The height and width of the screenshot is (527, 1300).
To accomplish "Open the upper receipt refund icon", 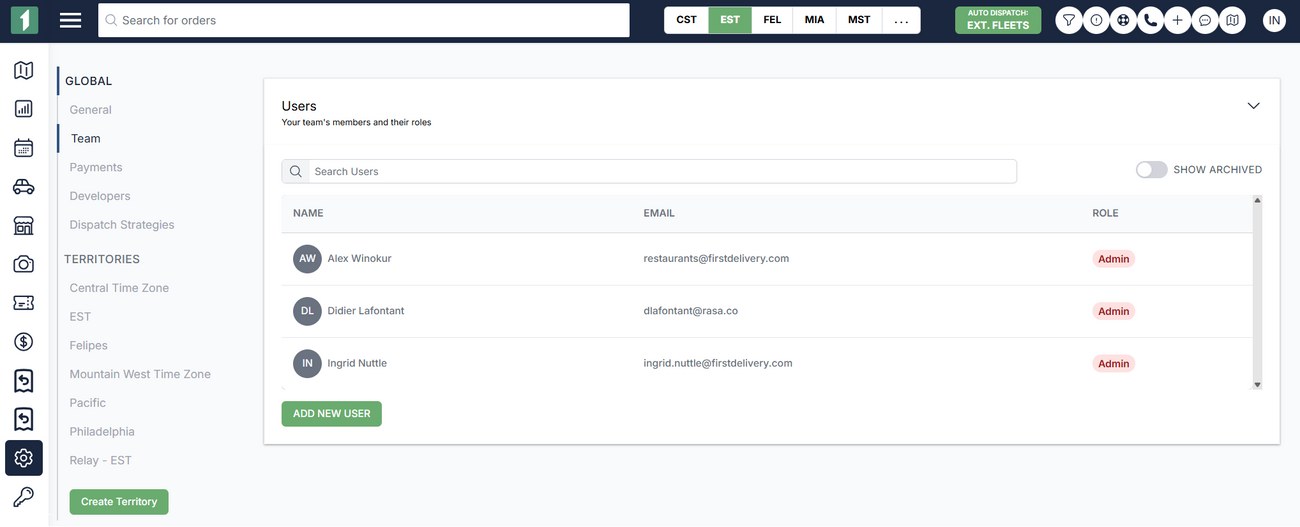I will [24, 380].
